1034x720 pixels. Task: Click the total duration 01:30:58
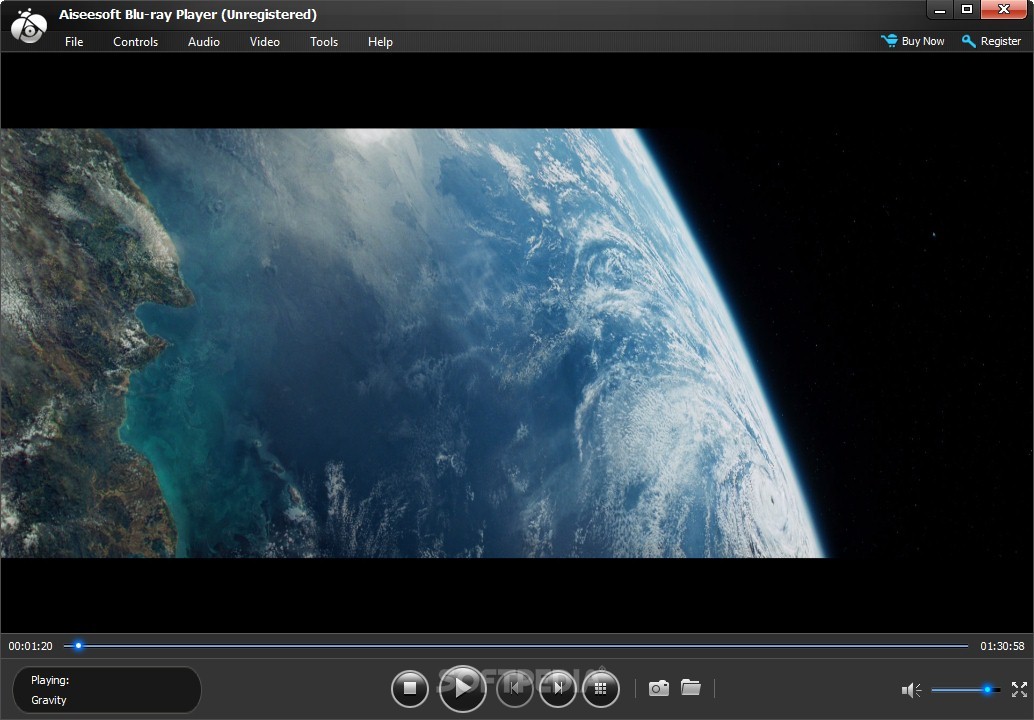coord(1002,646)
